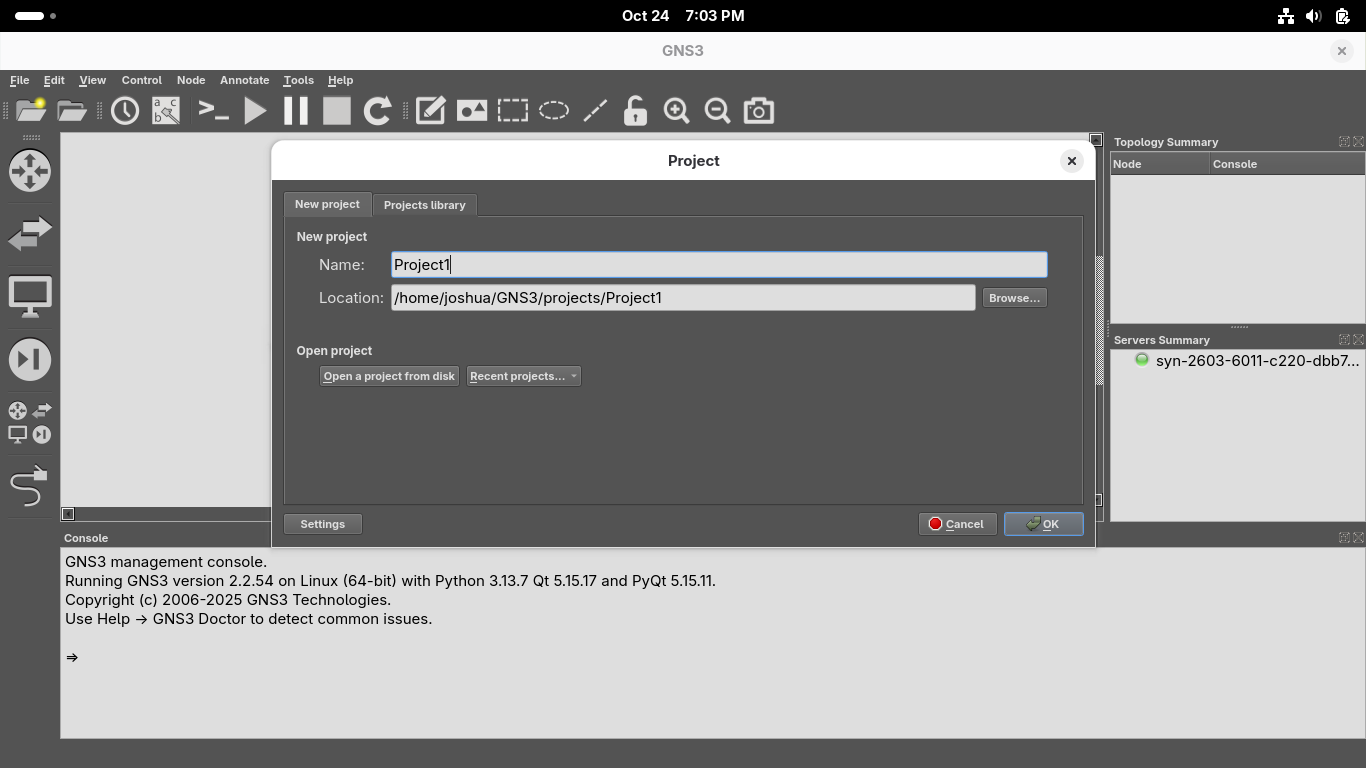Open the system volume indicator
The height and width of the screenshot is (768, 1366).
1314,16
